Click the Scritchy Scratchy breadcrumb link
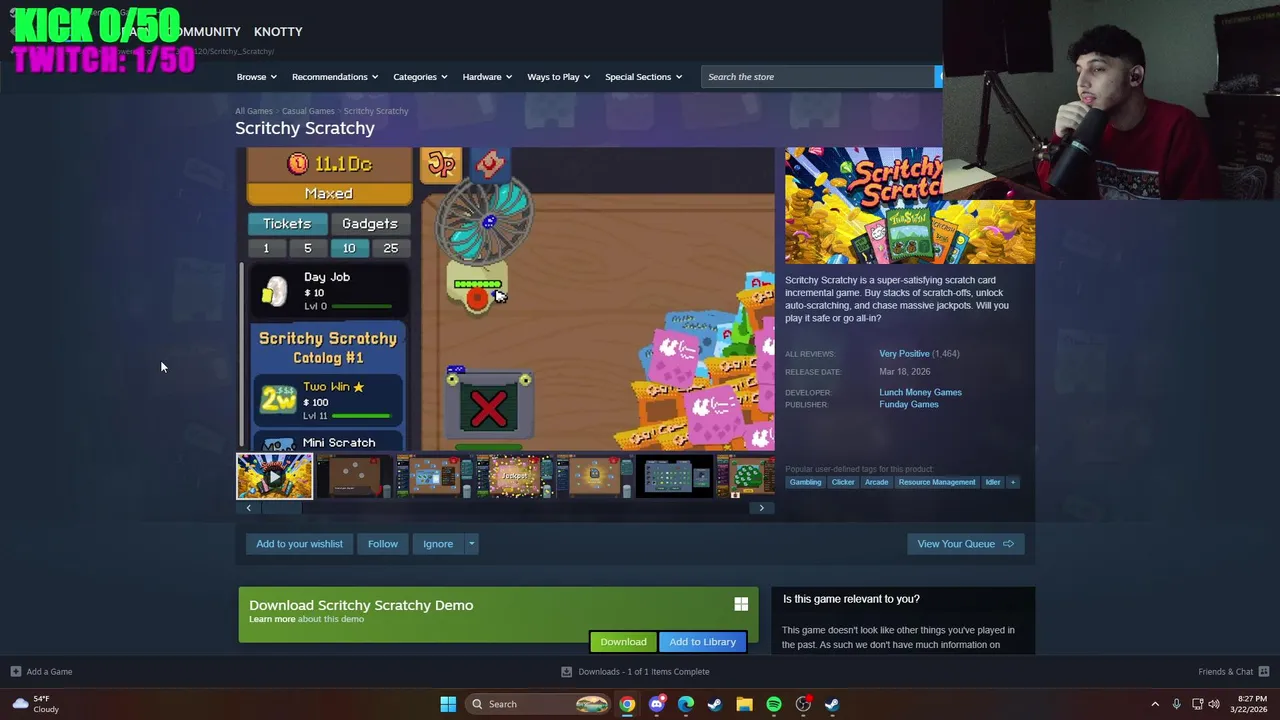Screen dimensions: 1280x720 pyautogui.click(x=376, y=111)
